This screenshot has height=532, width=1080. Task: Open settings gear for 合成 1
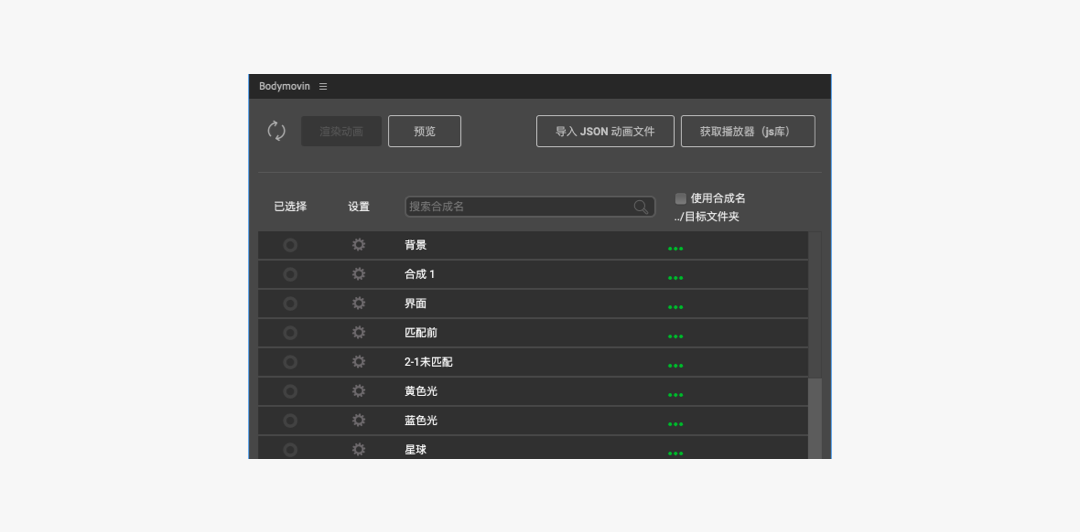pos(358,274)
